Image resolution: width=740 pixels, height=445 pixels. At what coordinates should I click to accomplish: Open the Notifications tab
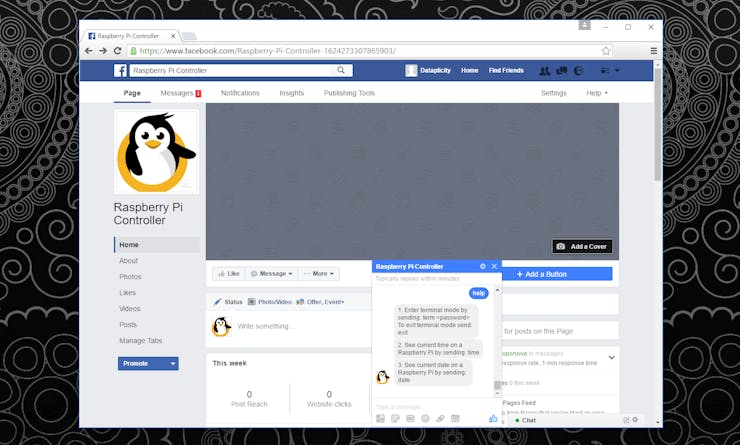240,93
